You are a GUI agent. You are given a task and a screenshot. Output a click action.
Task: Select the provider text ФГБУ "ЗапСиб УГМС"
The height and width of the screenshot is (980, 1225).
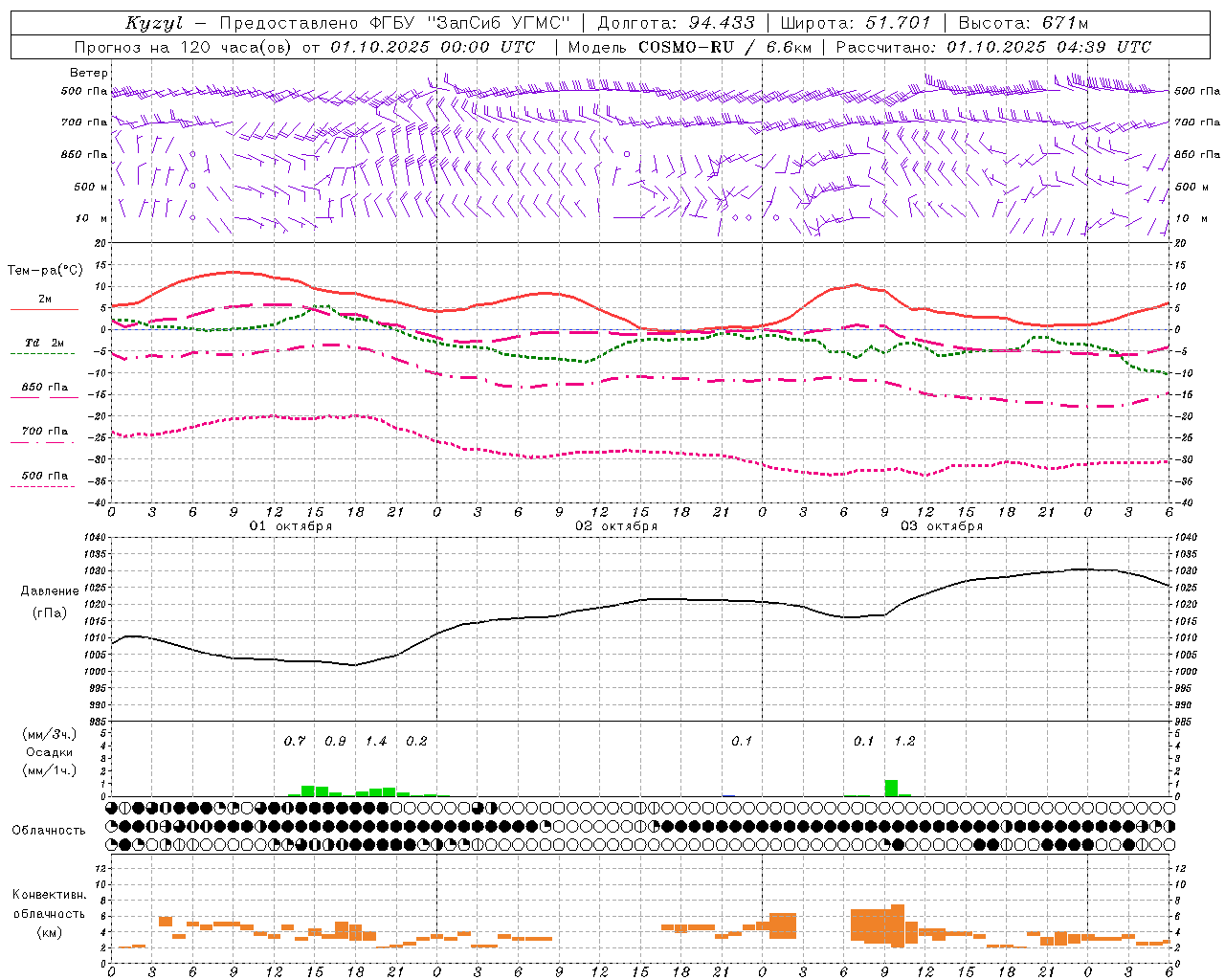pos(470,23)
